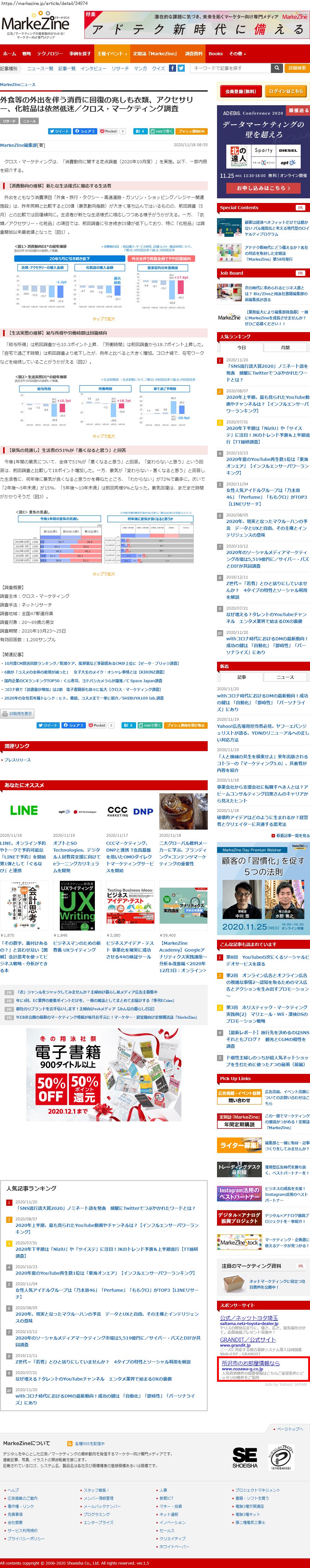Expand the その他 navigation dropdown
Image resolution: width=310 pixels, height=1568 pixels.
(237, 54)
